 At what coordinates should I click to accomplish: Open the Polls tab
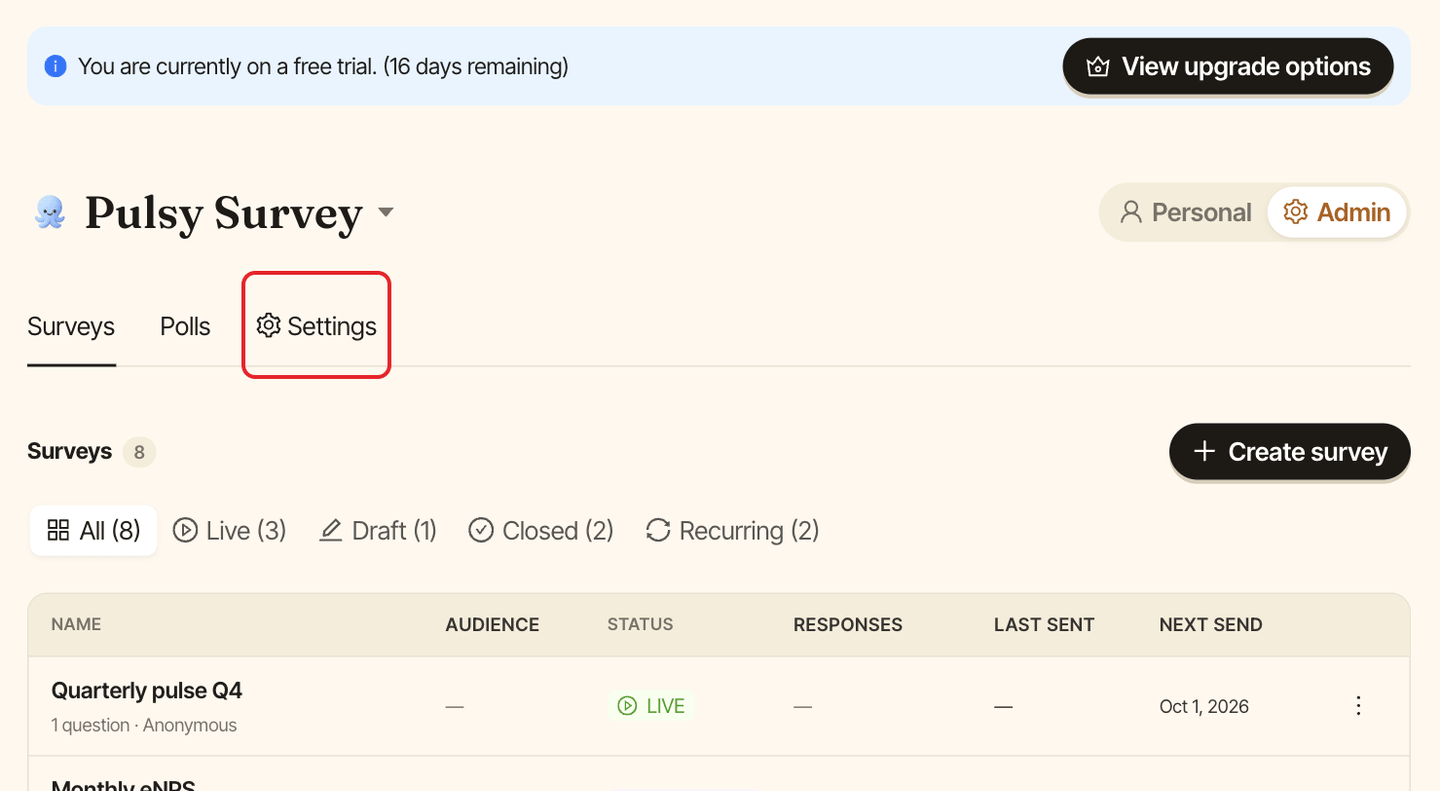coord(185,327)
